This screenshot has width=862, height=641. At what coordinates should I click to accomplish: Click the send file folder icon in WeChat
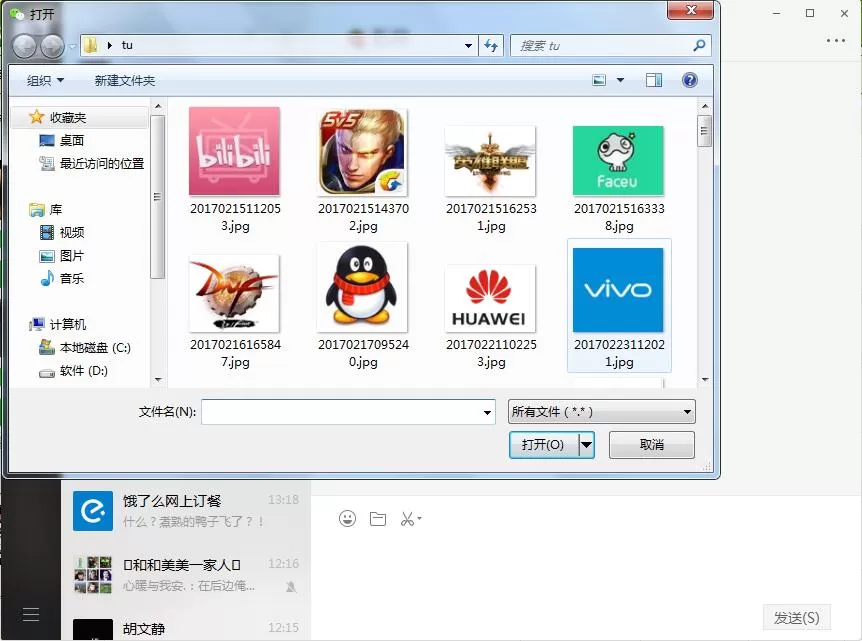tap(378, 518)
